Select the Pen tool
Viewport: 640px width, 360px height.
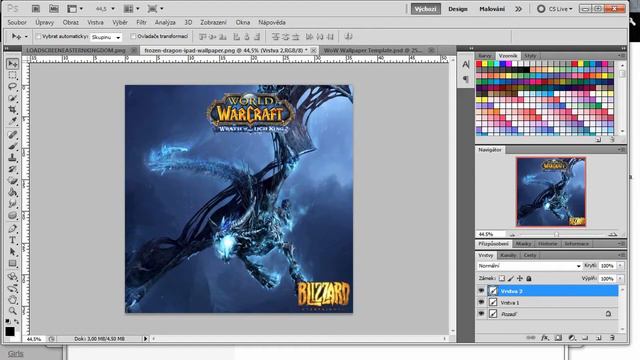pyautogui.click(x=13, y=229)
